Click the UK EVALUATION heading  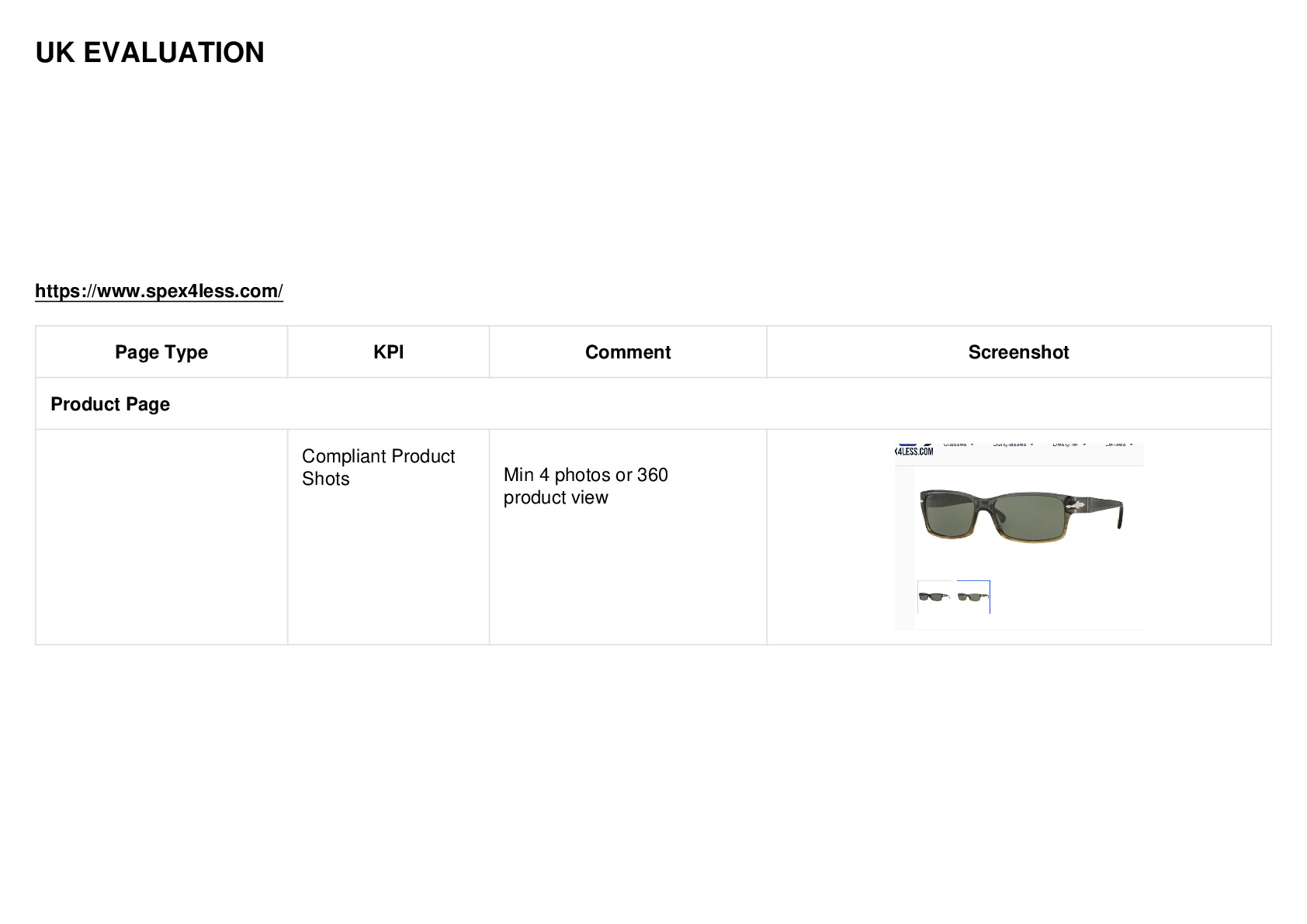tap(150, 53)
